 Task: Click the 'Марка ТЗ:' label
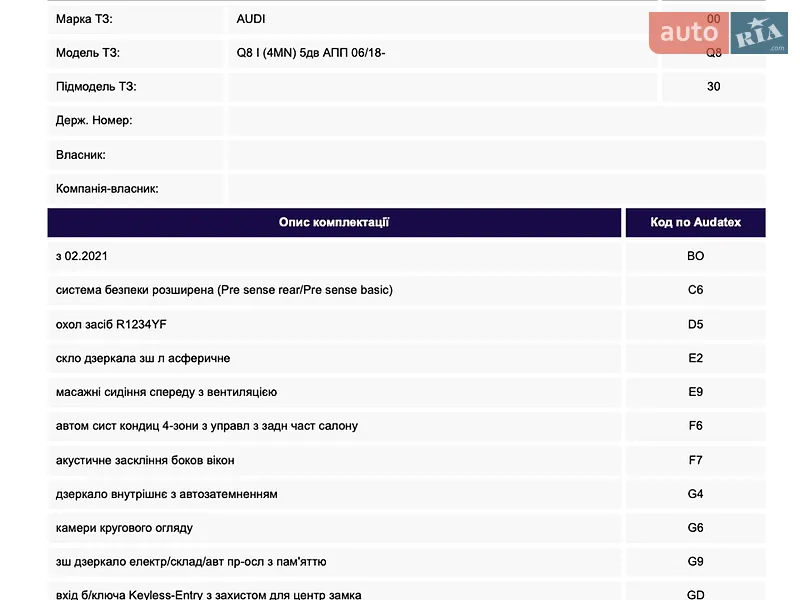tap(84, 19)
